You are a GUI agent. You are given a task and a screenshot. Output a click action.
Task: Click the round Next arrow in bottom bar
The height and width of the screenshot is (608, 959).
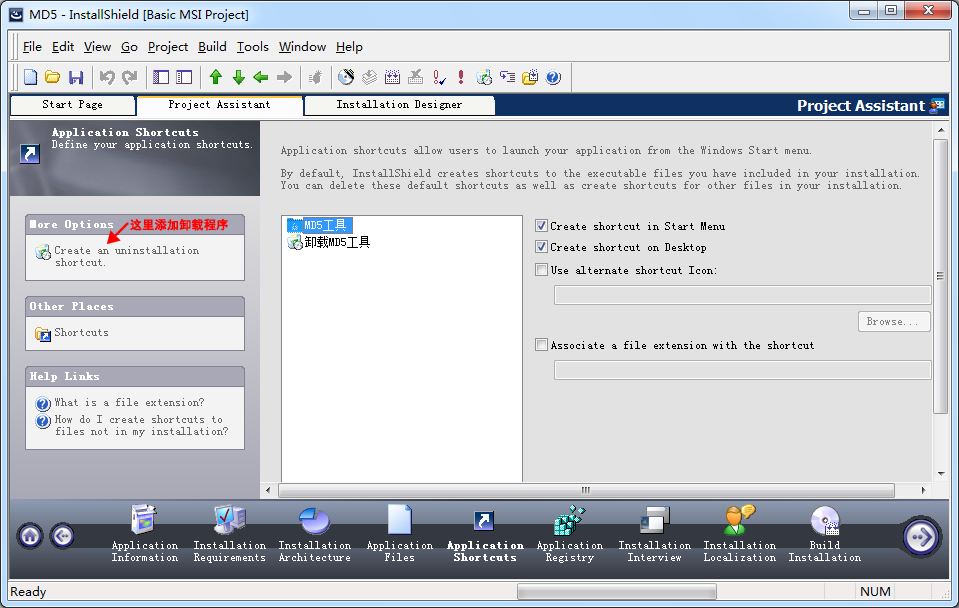click(921, 537)
